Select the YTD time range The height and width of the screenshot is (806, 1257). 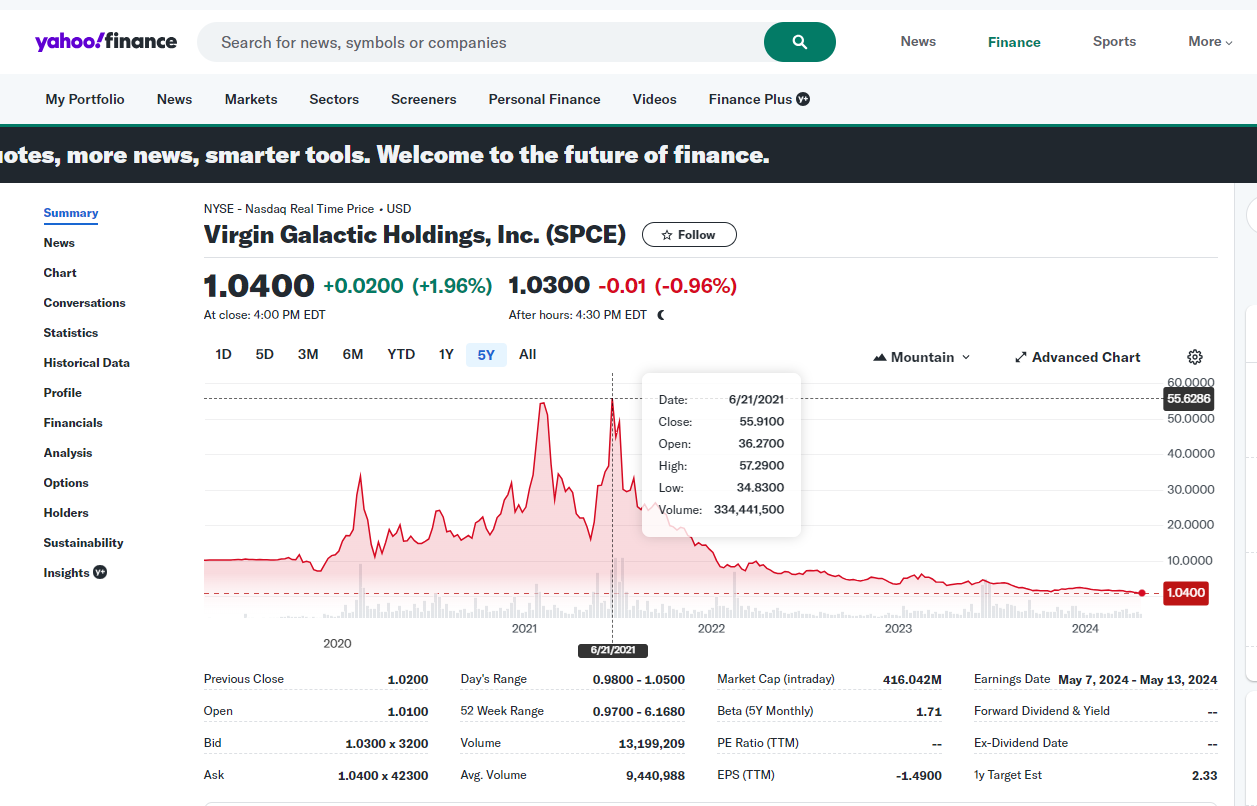tap(401, 355)
